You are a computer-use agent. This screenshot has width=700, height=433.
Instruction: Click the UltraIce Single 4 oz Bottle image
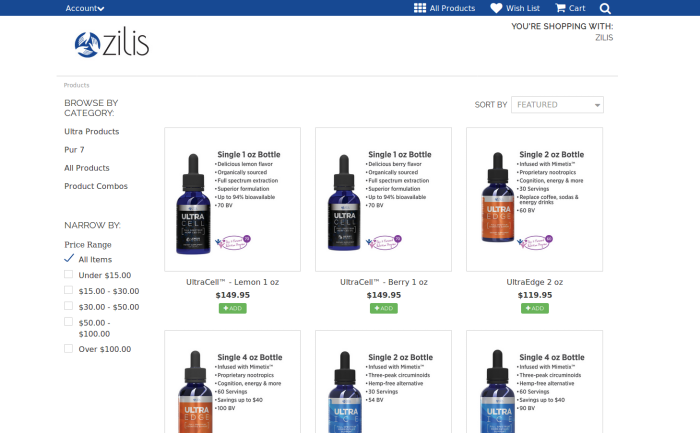coord(534,382)
